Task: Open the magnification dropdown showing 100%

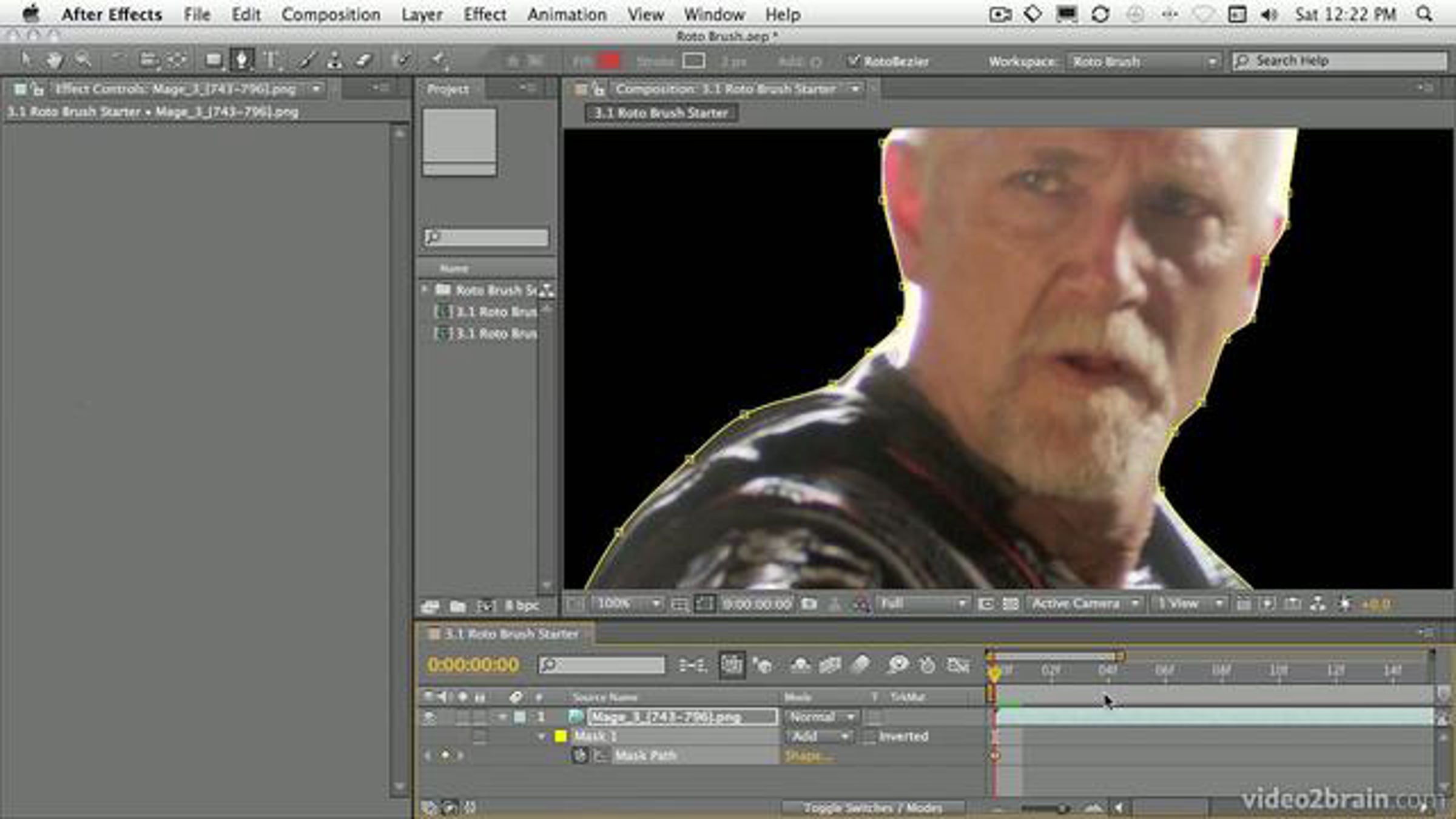Action: 628,604
